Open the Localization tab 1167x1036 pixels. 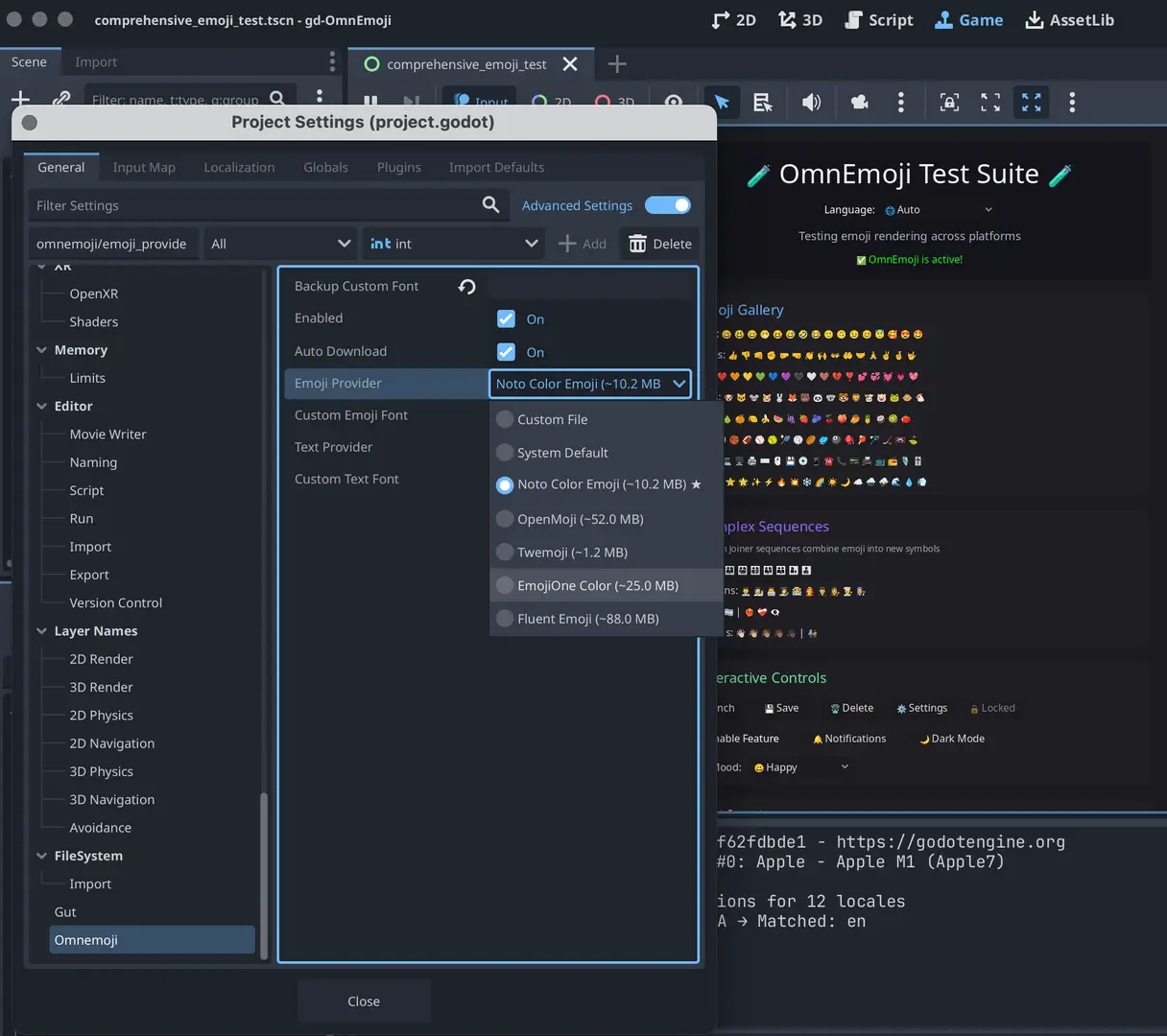point(239,167)
